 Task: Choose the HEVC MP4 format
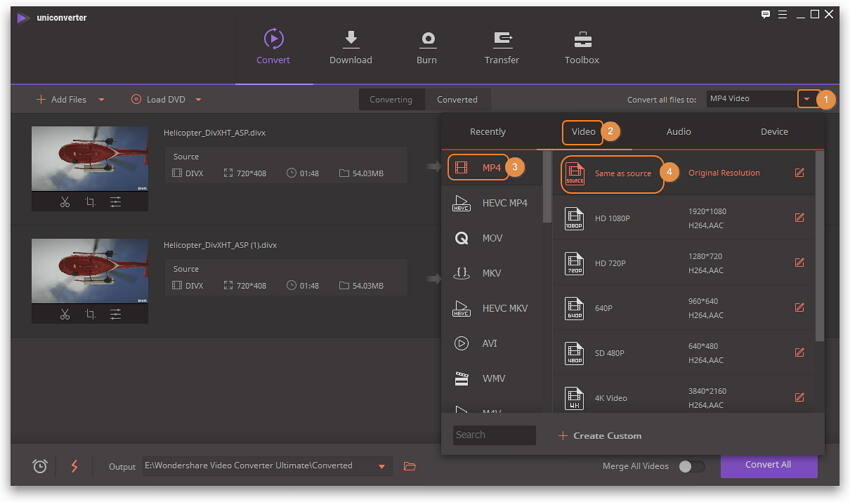tap(493, 203)
